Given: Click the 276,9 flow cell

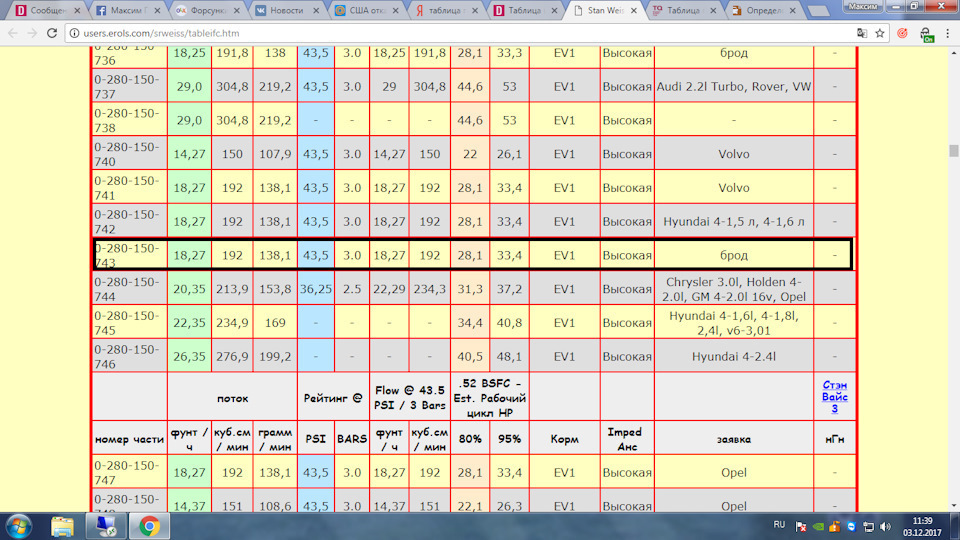Looking at the screenshot, I should [232, 356].
